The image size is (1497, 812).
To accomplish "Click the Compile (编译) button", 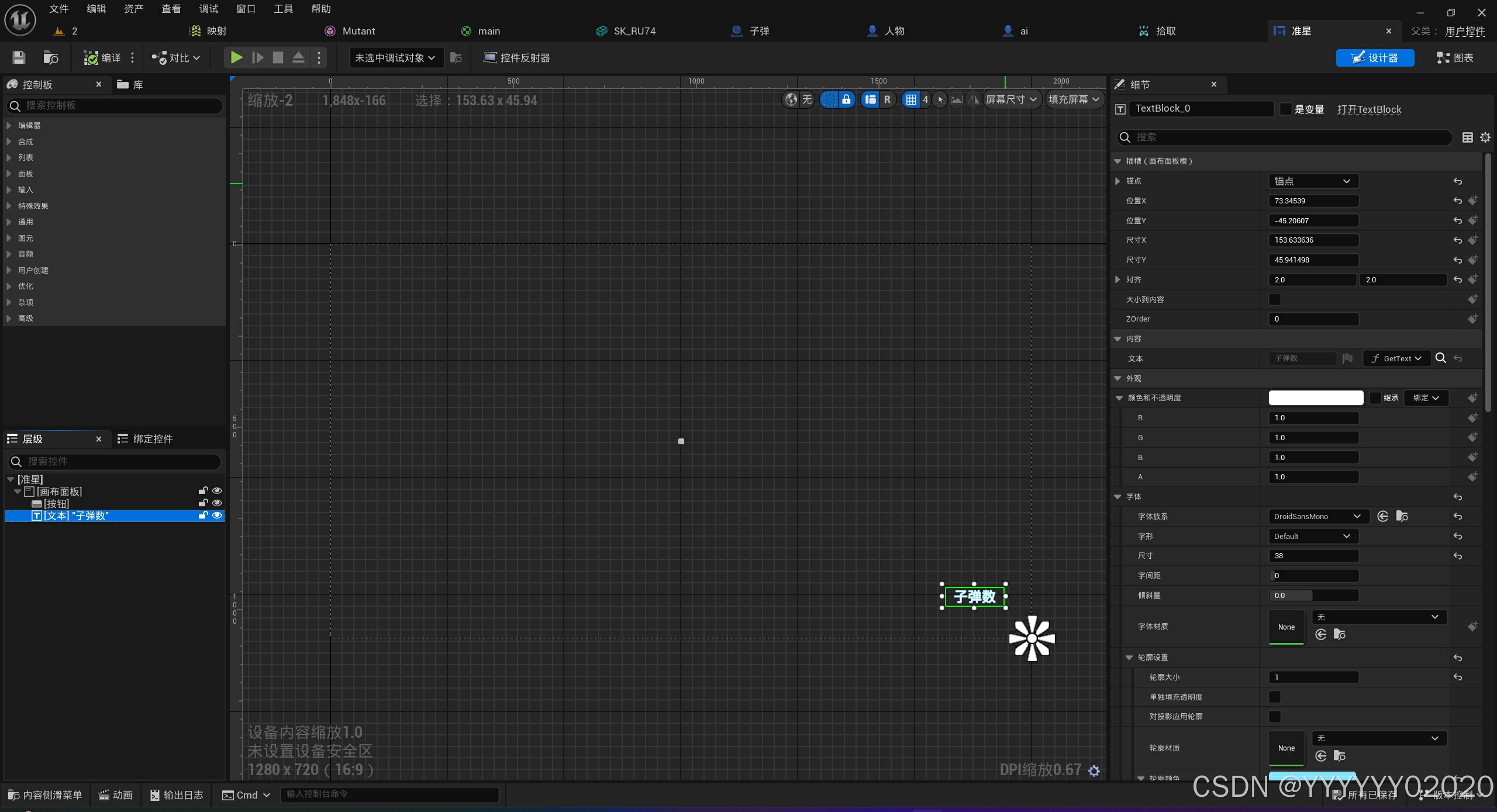I will coord(103,57).
